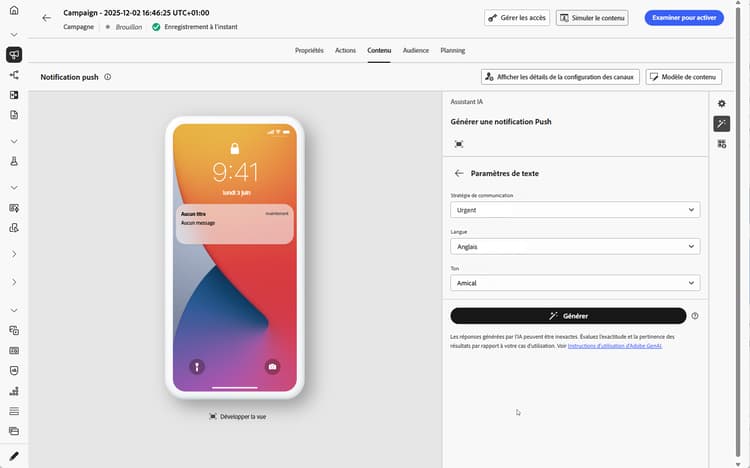
Task: Click the Campaign 2025-12-02 title text
Action: coord(136,13)
